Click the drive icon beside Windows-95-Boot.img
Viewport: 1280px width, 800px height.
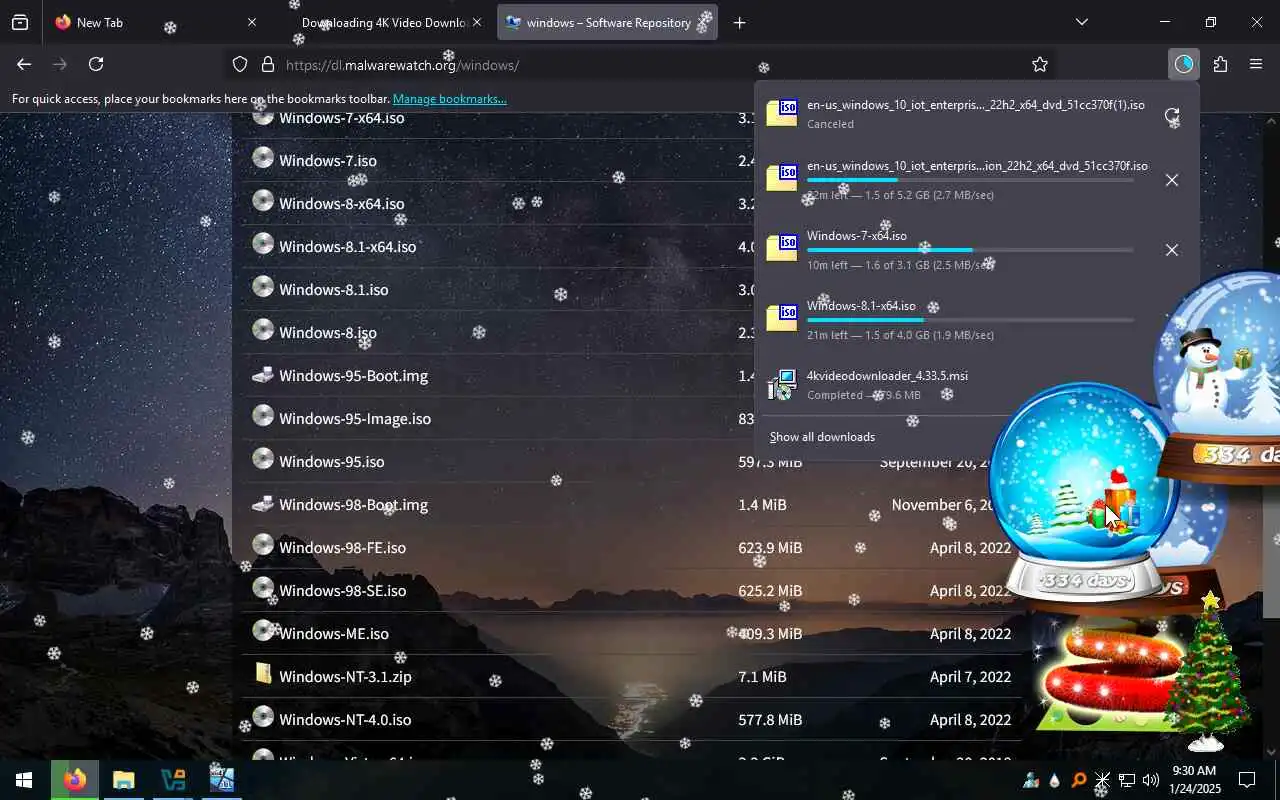click(x=263, y=374)
